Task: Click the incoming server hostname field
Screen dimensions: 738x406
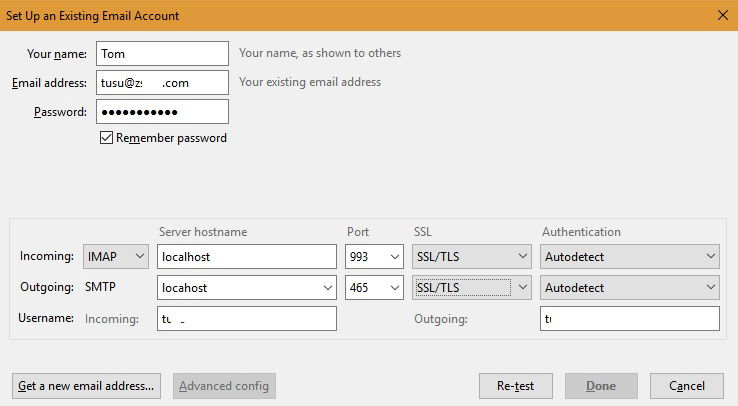Action: point(247,256)
